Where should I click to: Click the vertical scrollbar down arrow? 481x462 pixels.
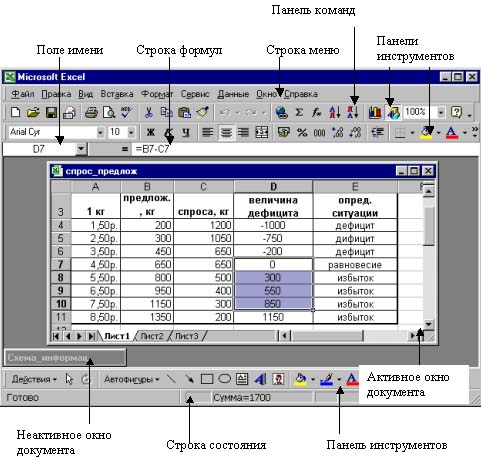pyautogui.click(x=429, y=323)
